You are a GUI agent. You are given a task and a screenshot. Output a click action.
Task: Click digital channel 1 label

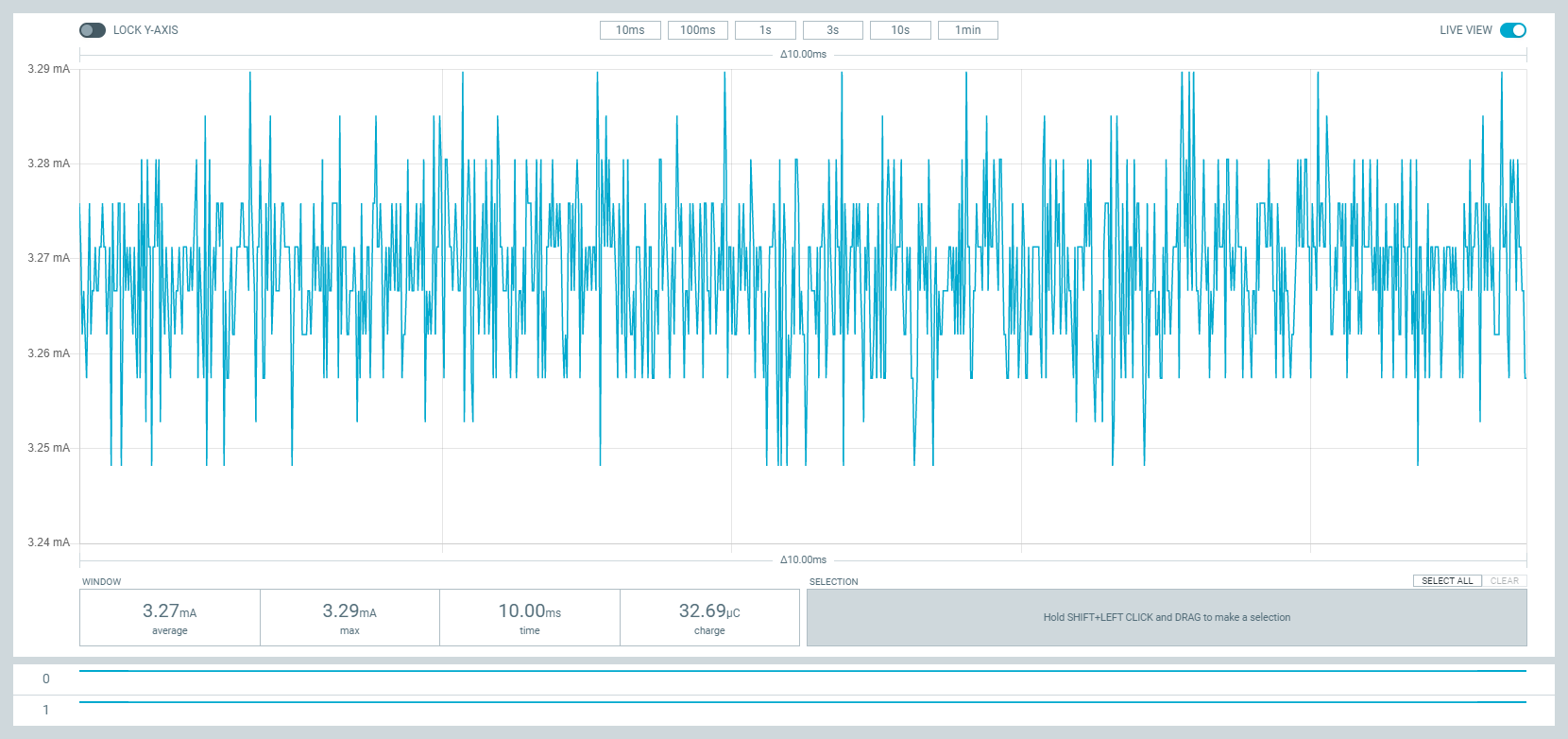pos(45,710)
